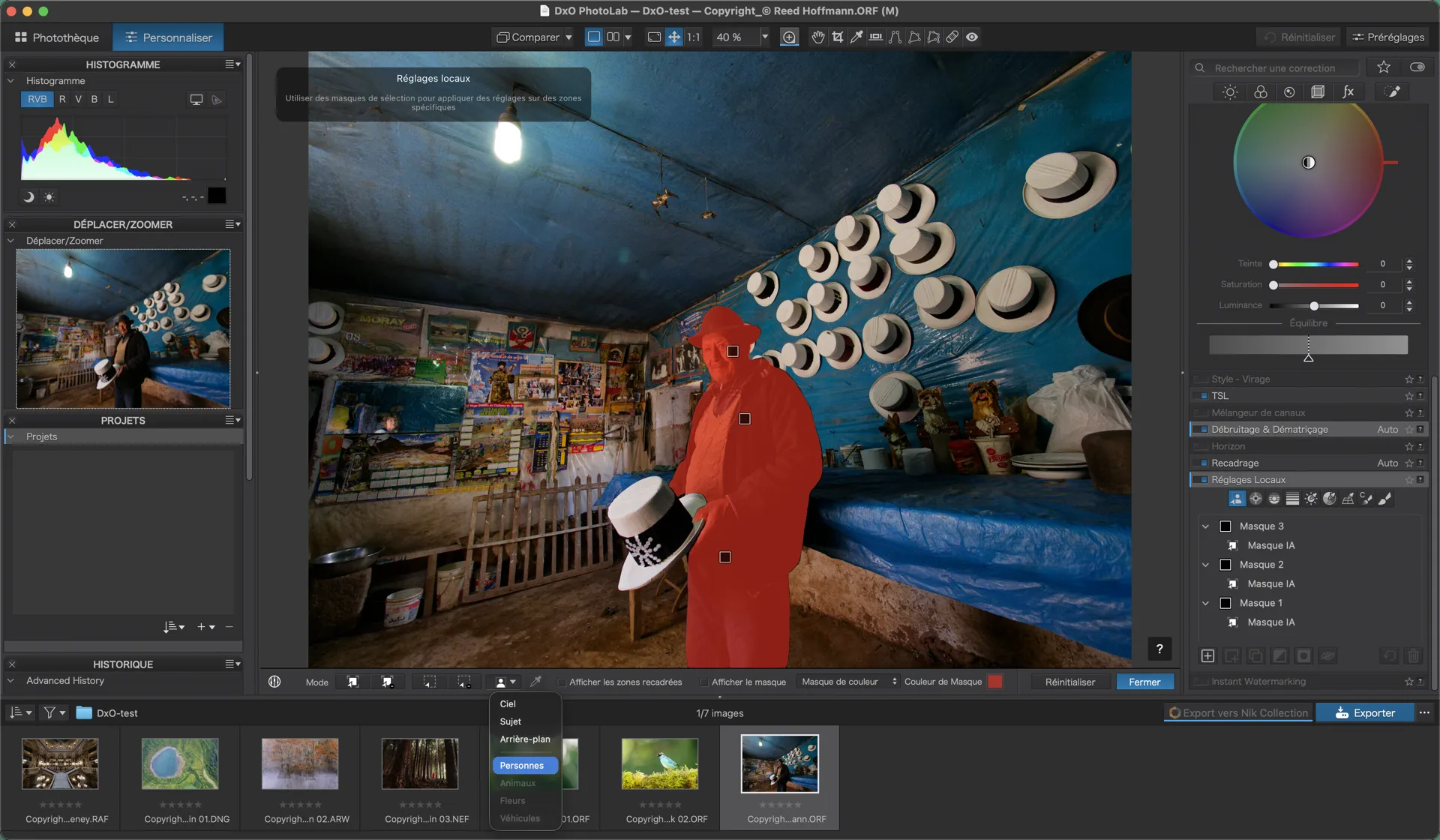The image size is (1440, 840).
Task: Pick the white balance eyedropper tool
Action: (x=856, y=37)
